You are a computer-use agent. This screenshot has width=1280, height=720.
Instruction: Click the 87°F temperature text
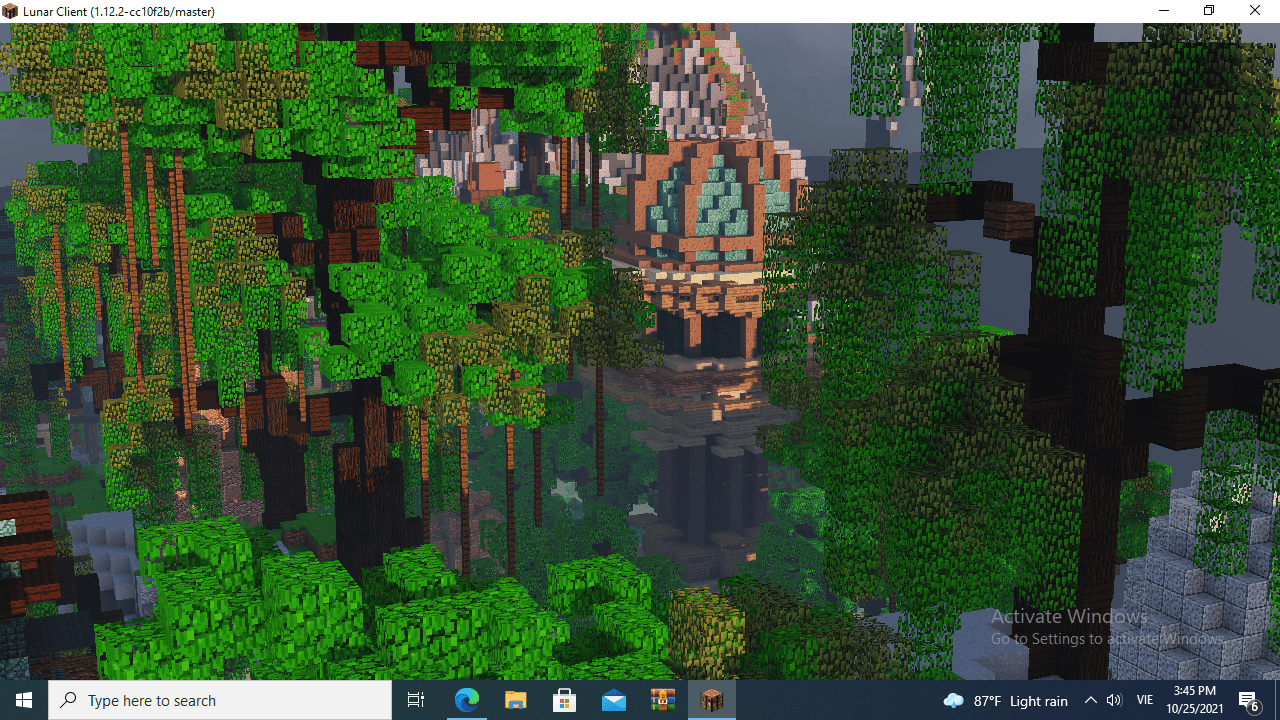point(987,701)
